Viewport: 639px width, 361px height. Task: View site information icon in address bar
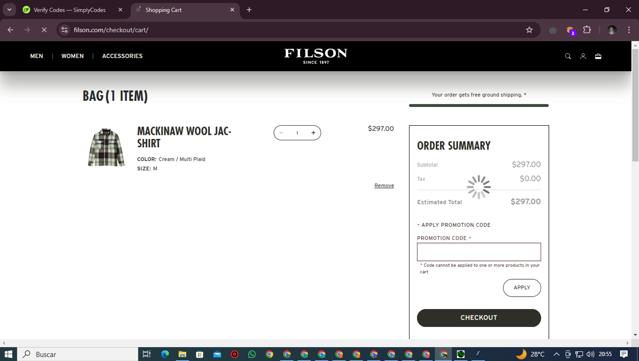point(64,30)
